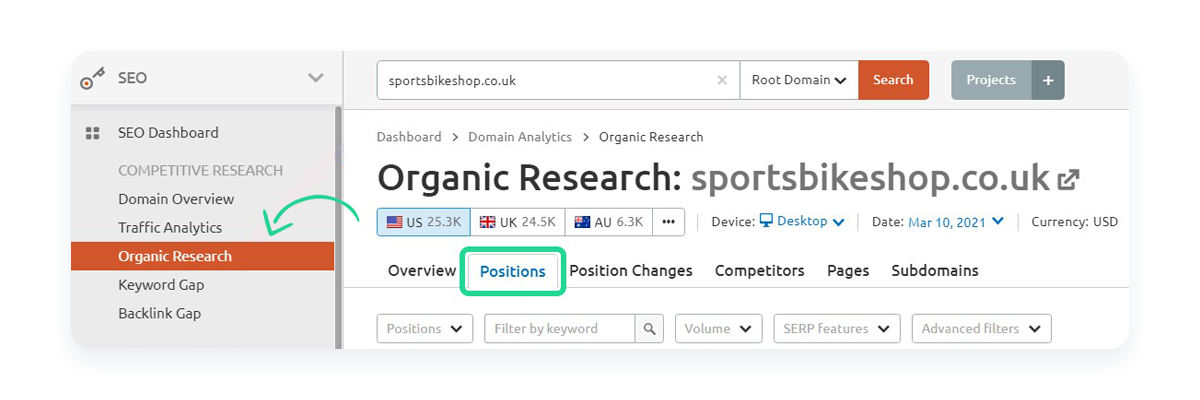This screenshot has height=400, width=1200.
Task: Open the Volume filter dropdown
Action: [719, 328]
